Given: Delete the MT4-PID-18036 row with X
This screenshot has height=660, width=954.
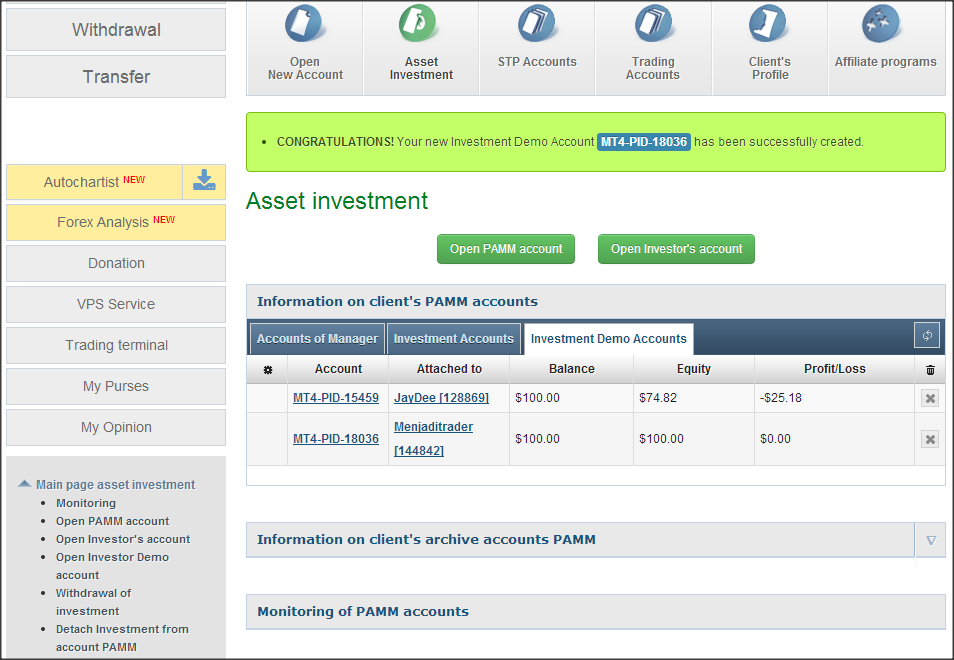Looking at the screenshot, I should pos(930,439).
